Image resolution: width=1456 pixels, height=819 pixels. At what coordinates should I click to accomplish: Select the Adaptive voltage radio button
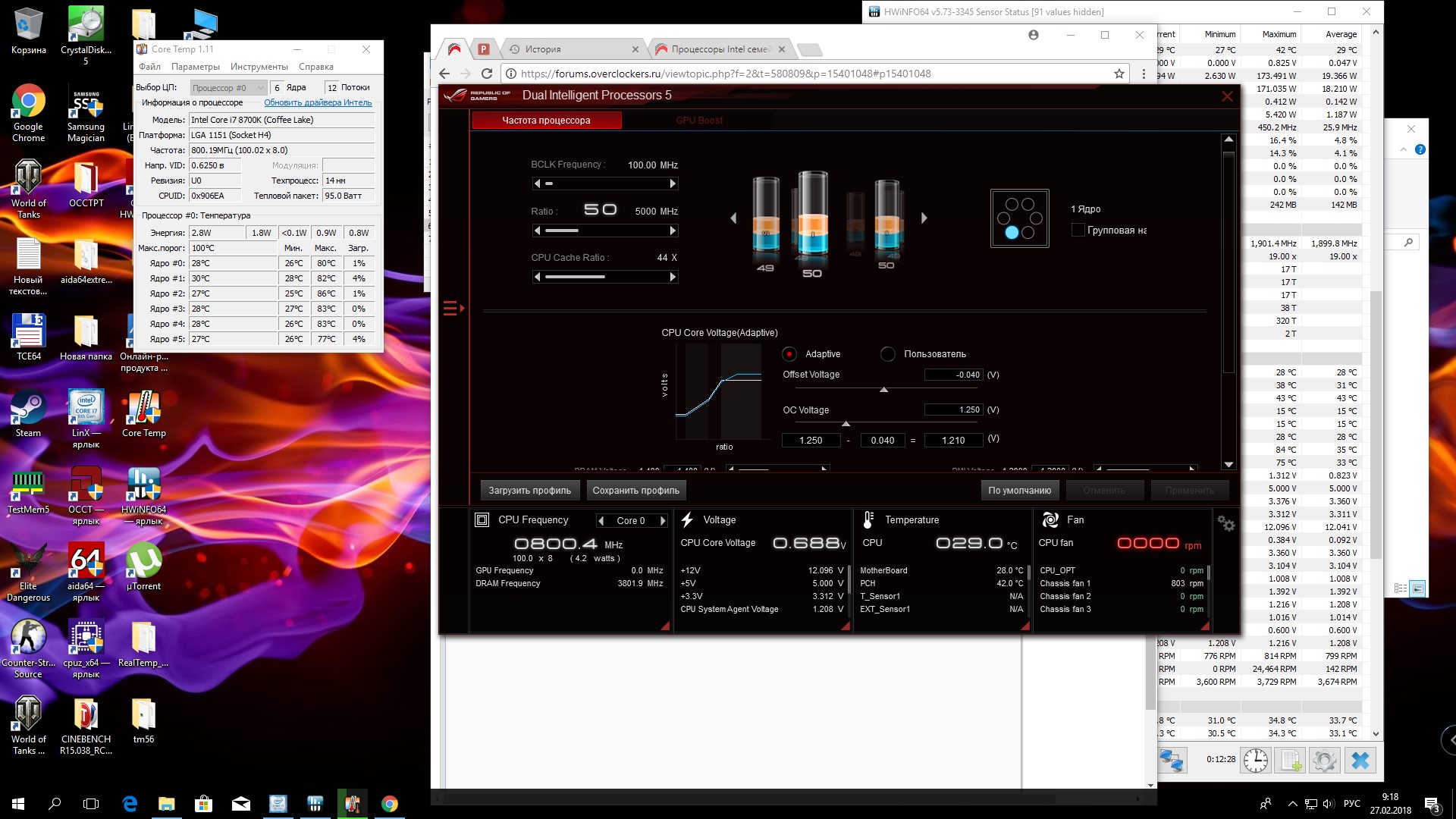[x=789, y=354]
